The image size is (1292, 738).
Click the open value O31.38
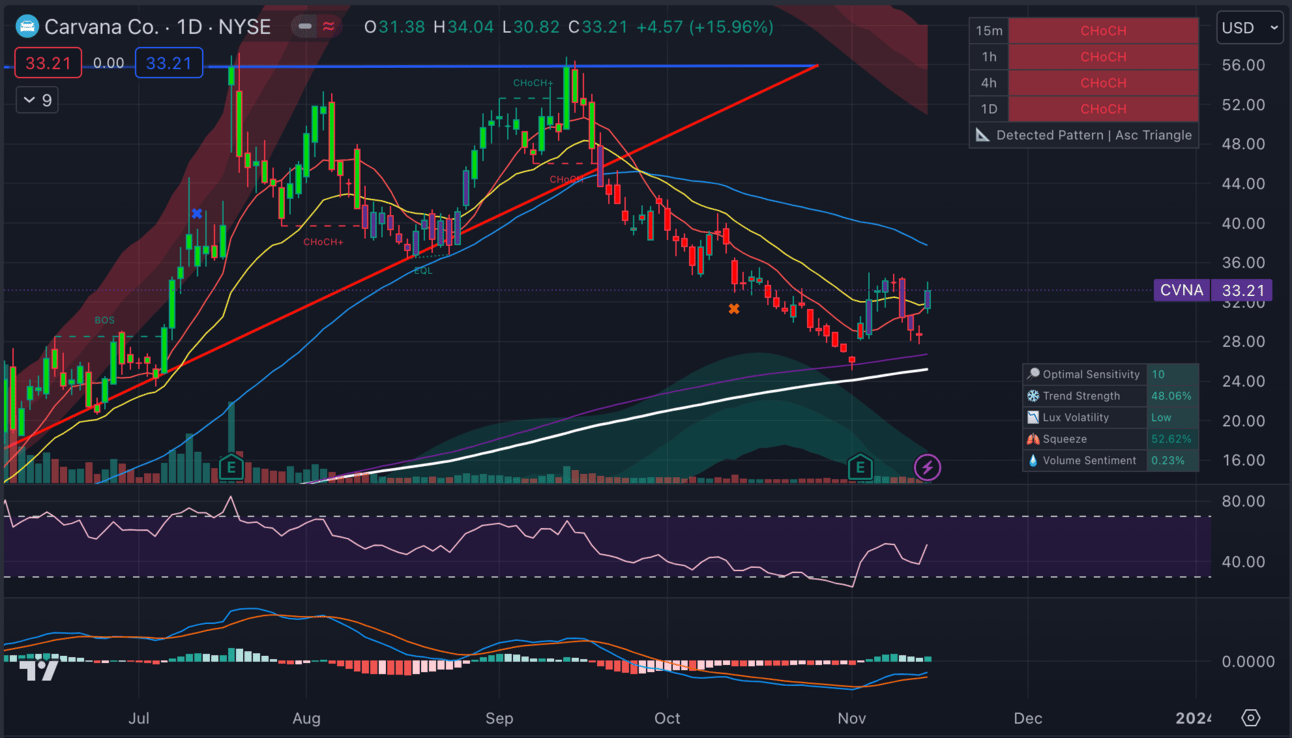pos(395,27)
